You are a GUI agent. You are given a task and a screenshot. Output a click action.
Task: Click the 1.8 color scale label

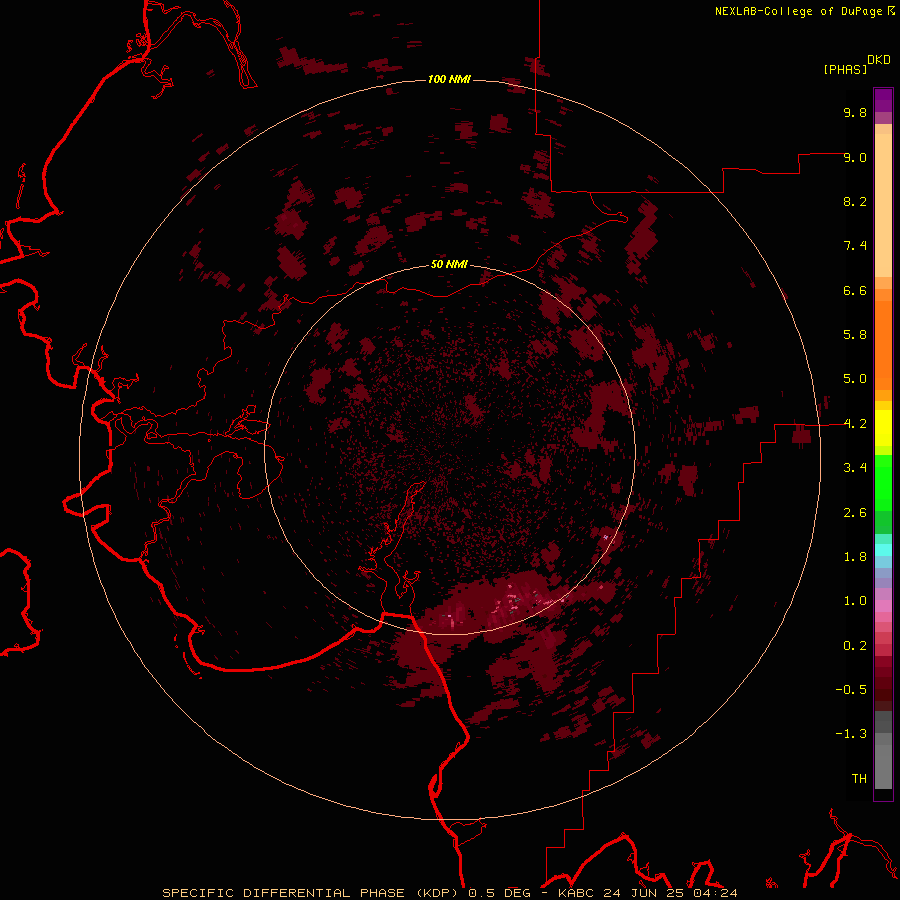(855, 557)
